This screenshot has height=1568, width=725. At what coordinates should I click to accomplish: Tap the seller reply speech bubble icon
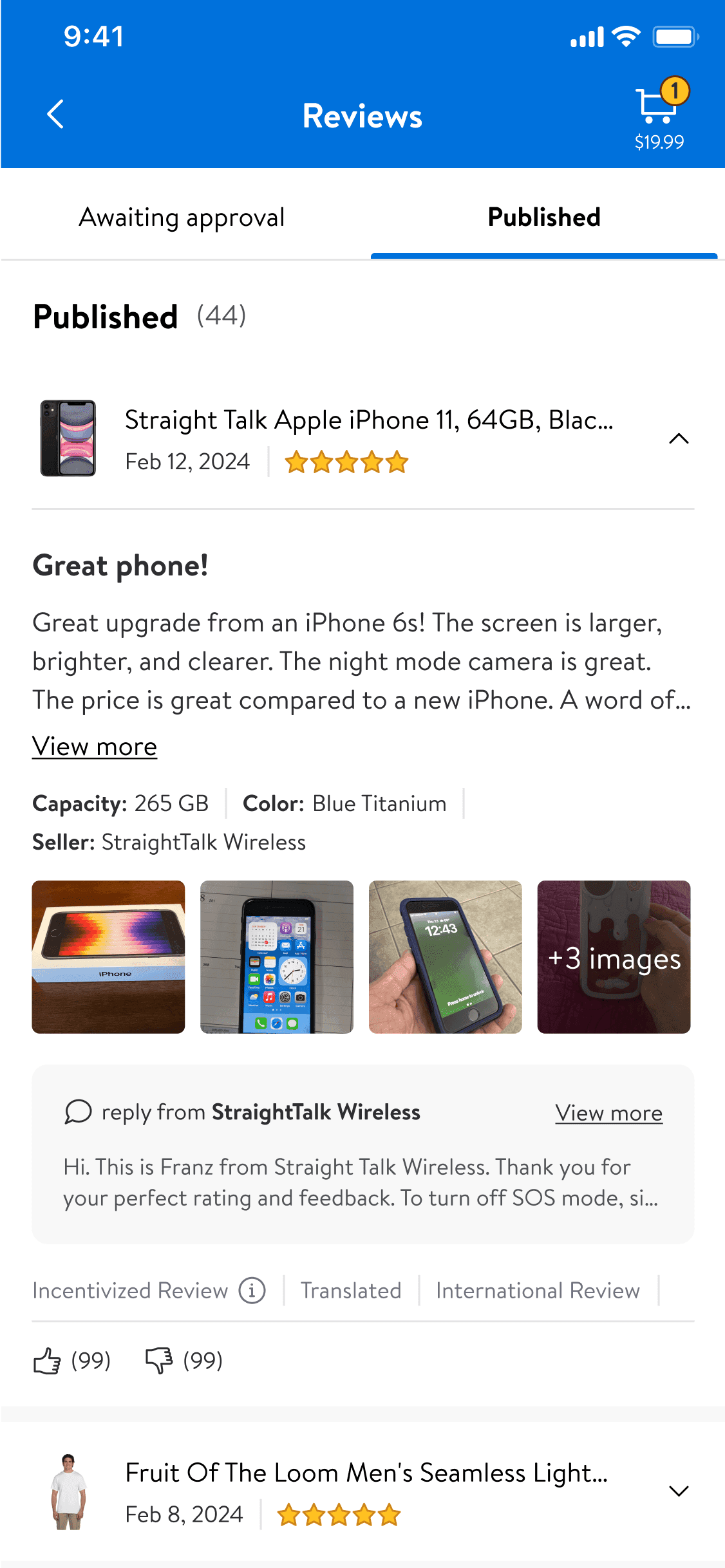click(x=78, y=1112)
